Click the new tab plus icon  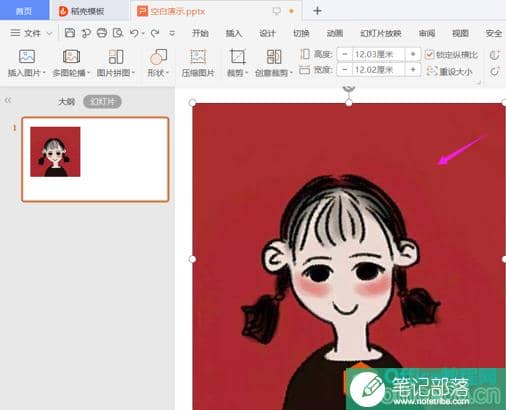click(317, 11)
